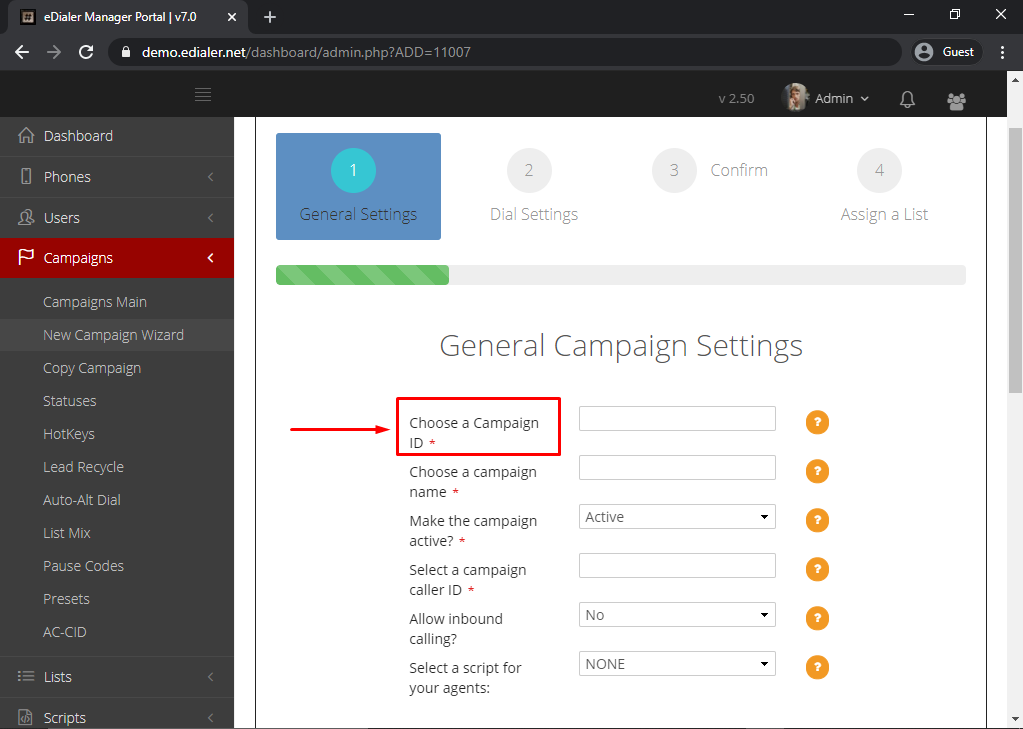Open the Admin user menu
The width and height of the screenshot is (1023, 729).
coord(826,99)
